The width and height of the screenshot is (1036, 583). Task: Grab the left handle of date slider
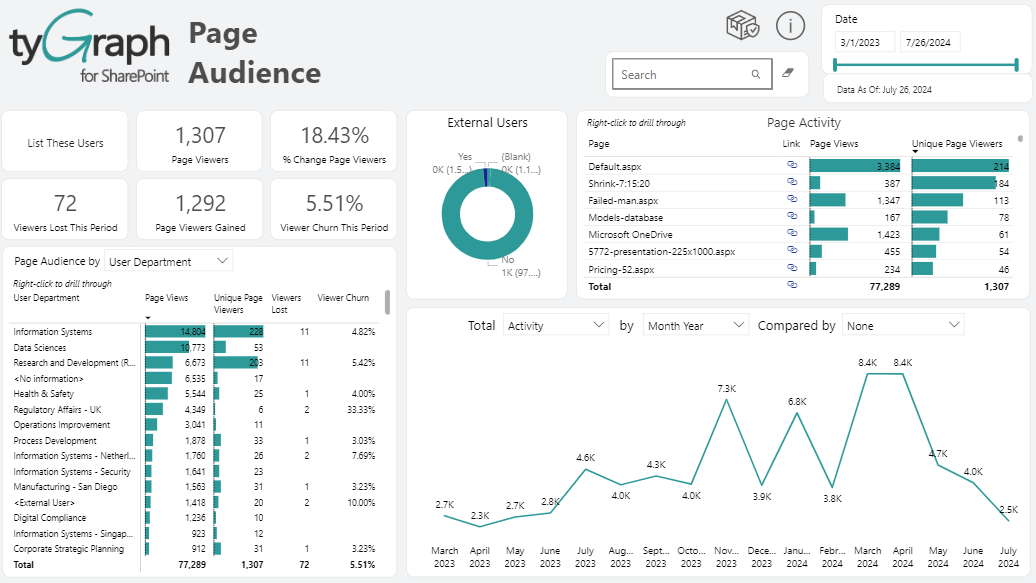pos(835,65)
